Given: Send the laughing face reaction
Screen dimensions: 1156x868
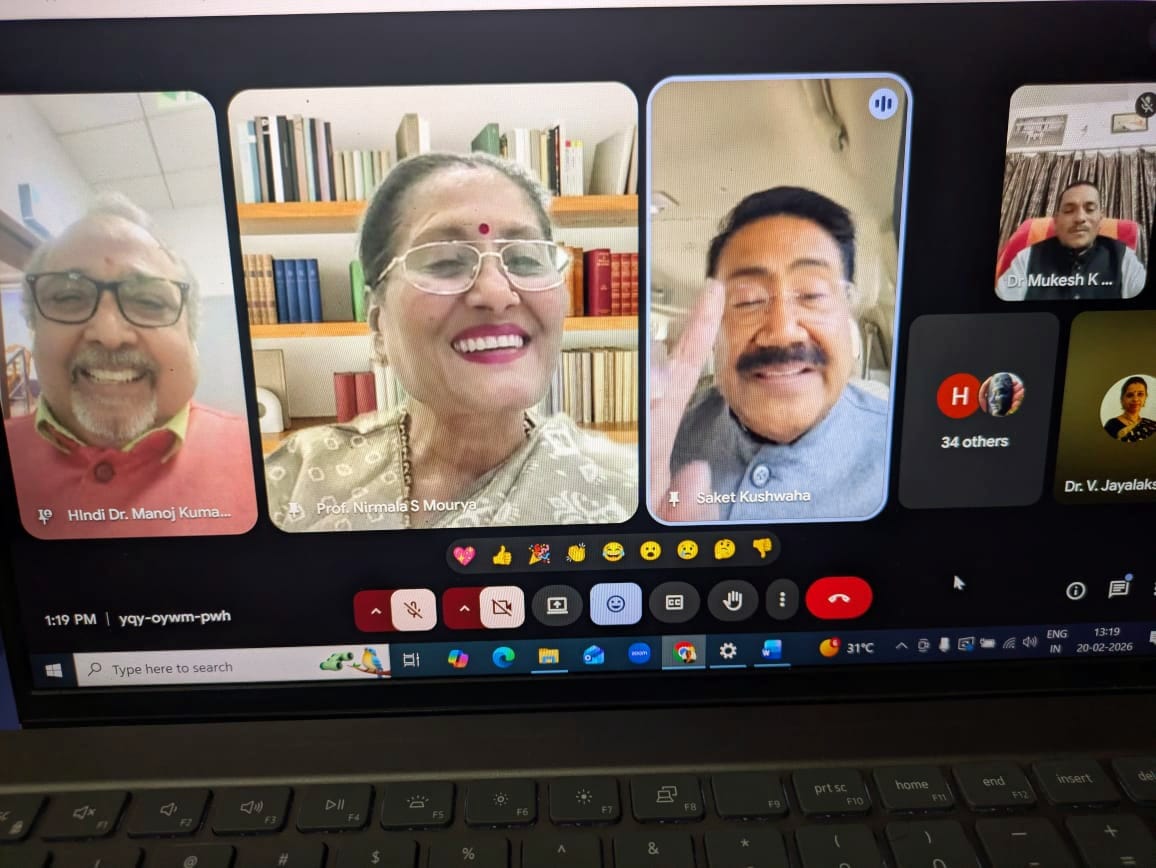Looking at the screenshot, I should tap(613, 551).
